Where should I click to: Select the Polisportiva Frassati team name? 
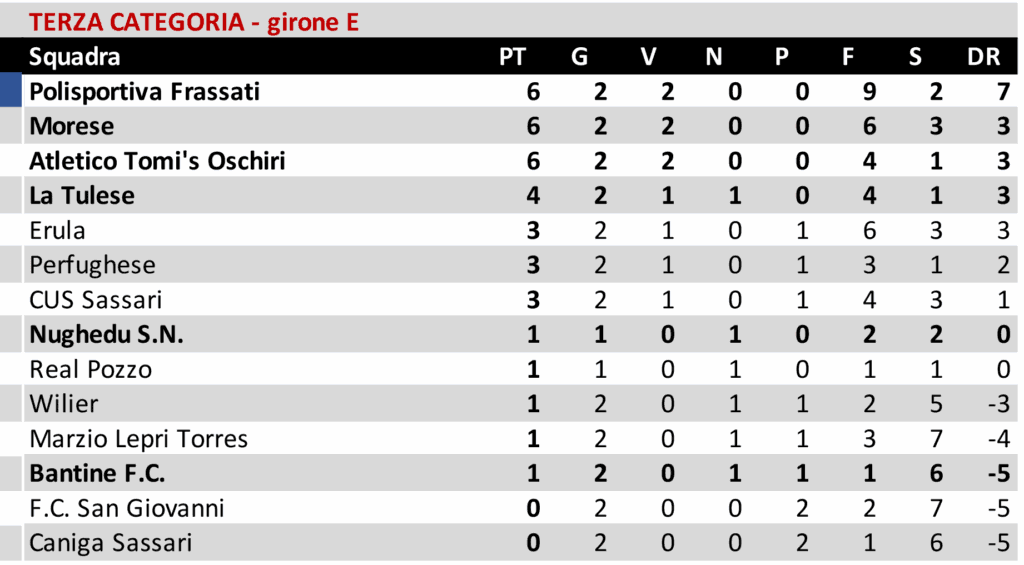tap(145, 92)
